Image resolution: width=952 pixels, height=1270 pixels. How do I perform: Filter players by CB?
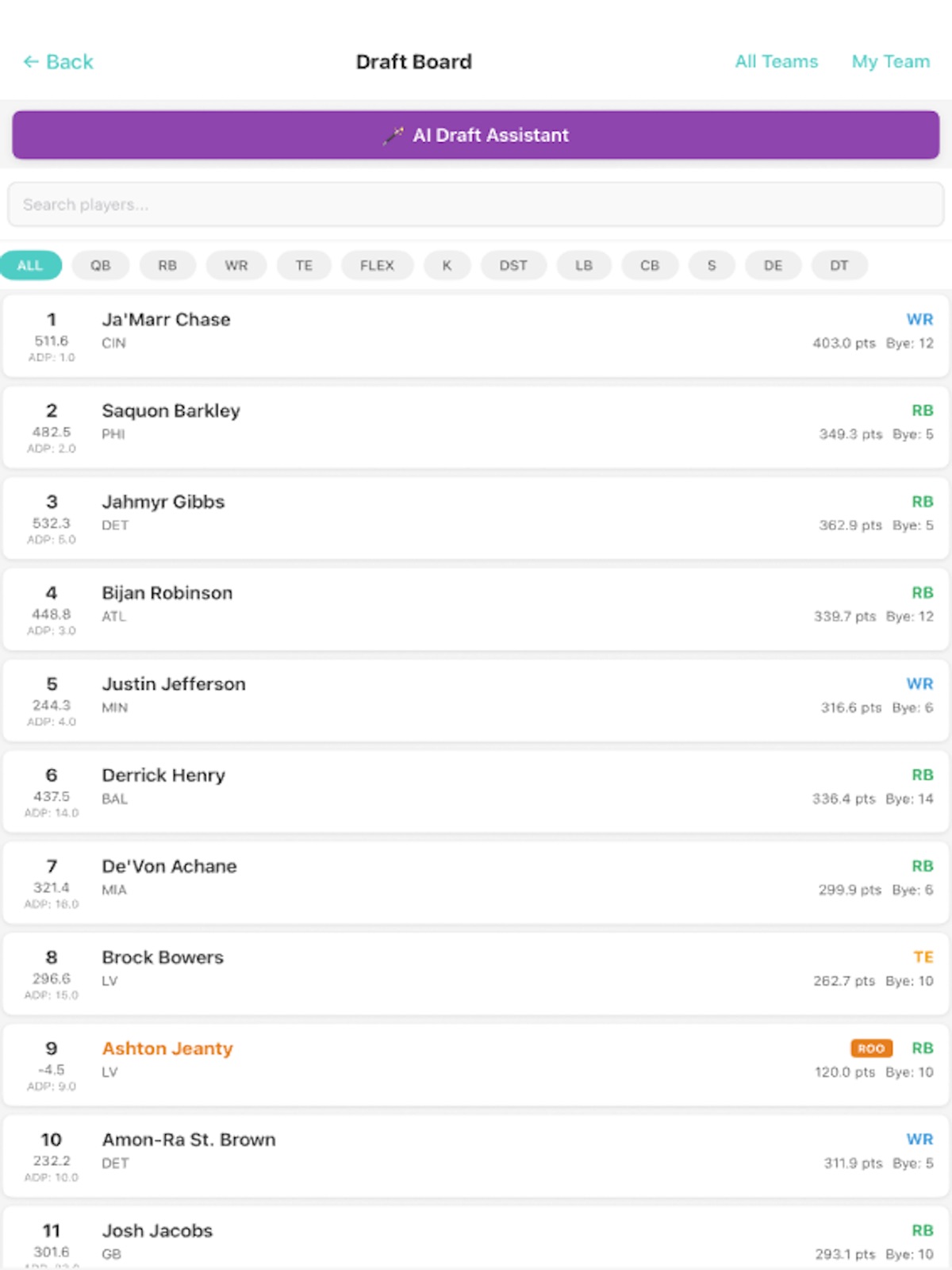650,265
